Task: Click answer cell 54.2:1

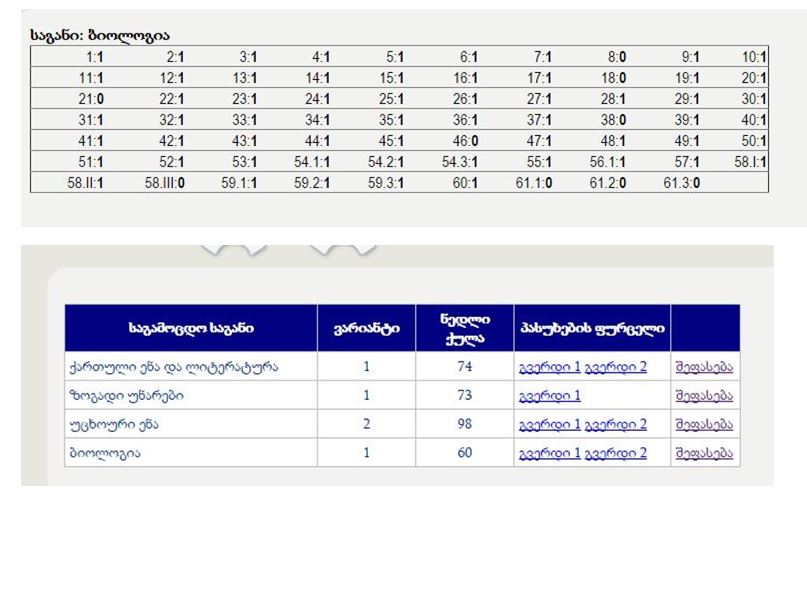Action: point(386,162)
